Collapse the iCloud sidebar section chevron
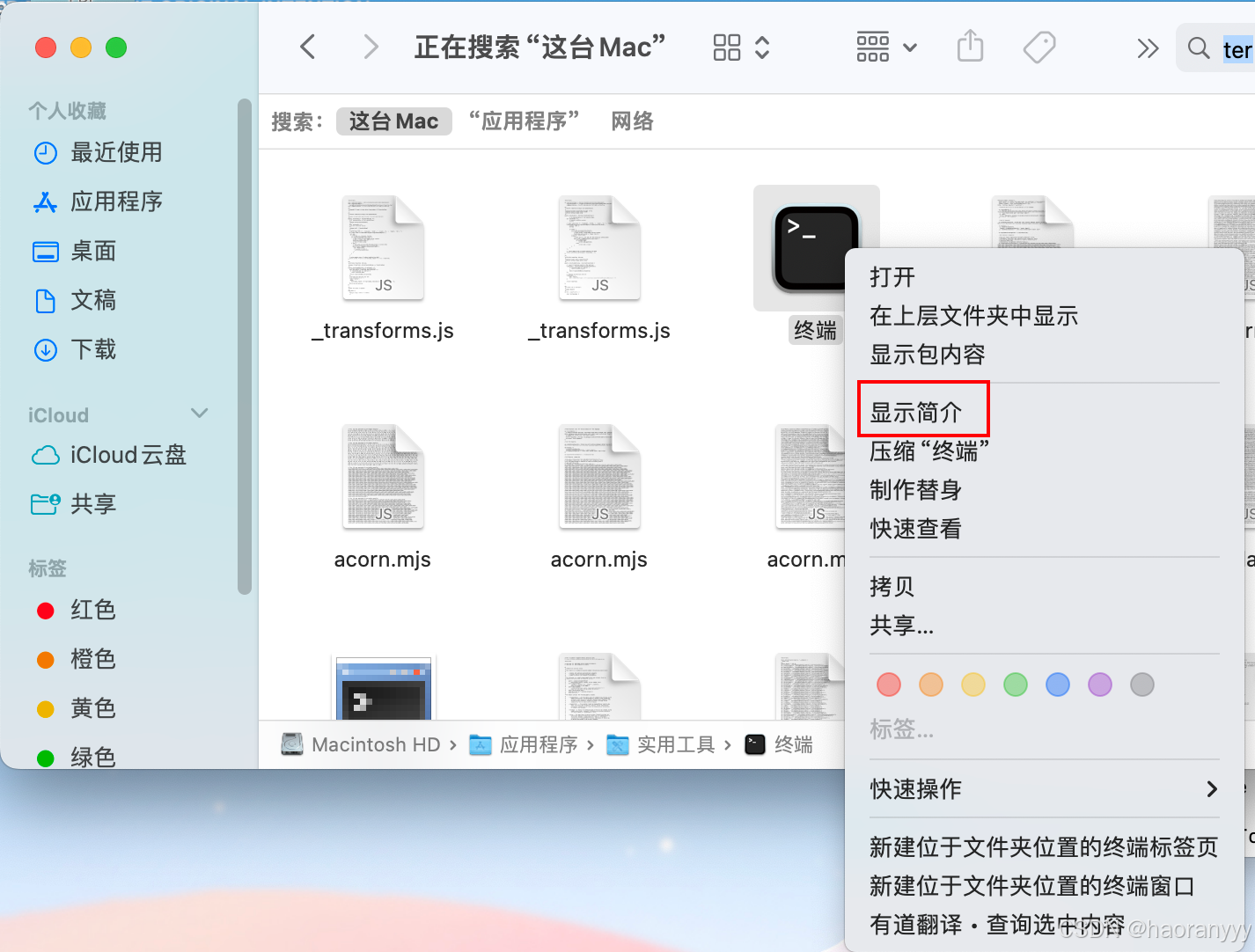 click(200, 414)
